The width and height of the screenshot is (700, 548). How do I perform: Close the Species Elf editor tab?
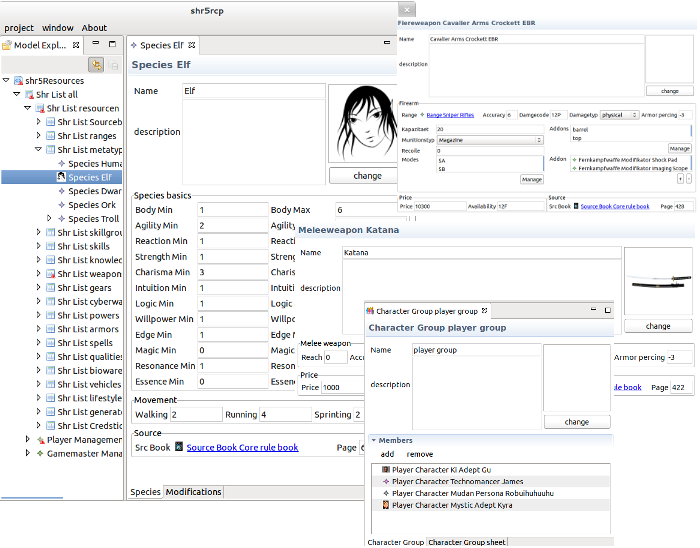pyautogui.click(x=192, y=45)
